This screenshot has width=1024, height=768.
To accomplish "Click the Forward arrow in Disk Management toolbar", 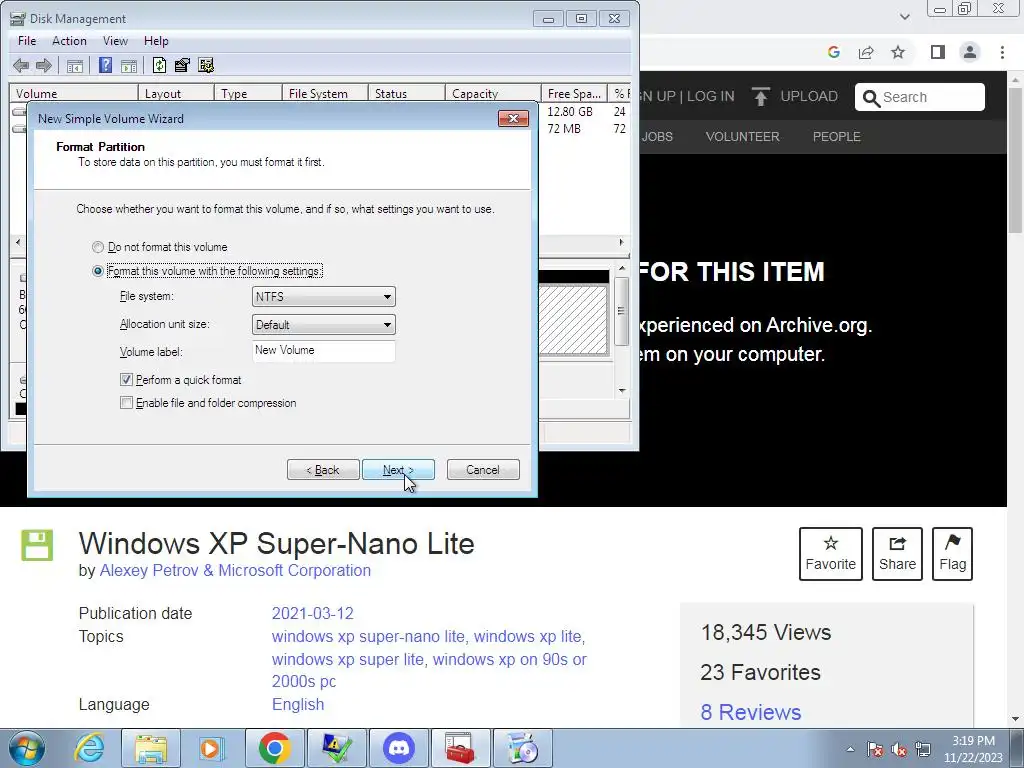I will [44, 65].
